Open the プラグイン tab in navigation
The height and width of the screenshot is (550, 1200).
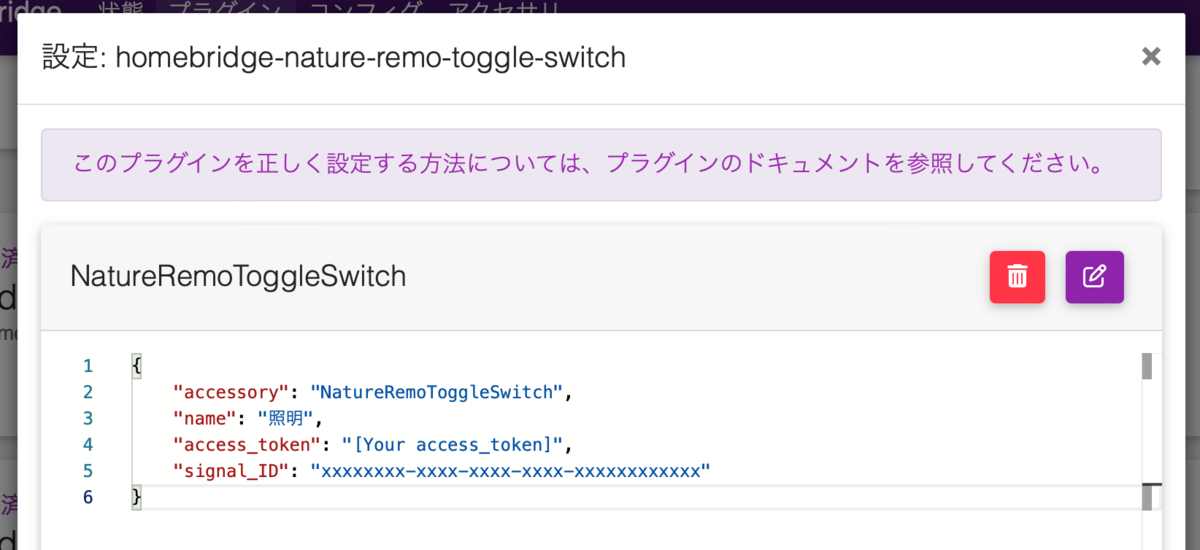click(224, 9)
